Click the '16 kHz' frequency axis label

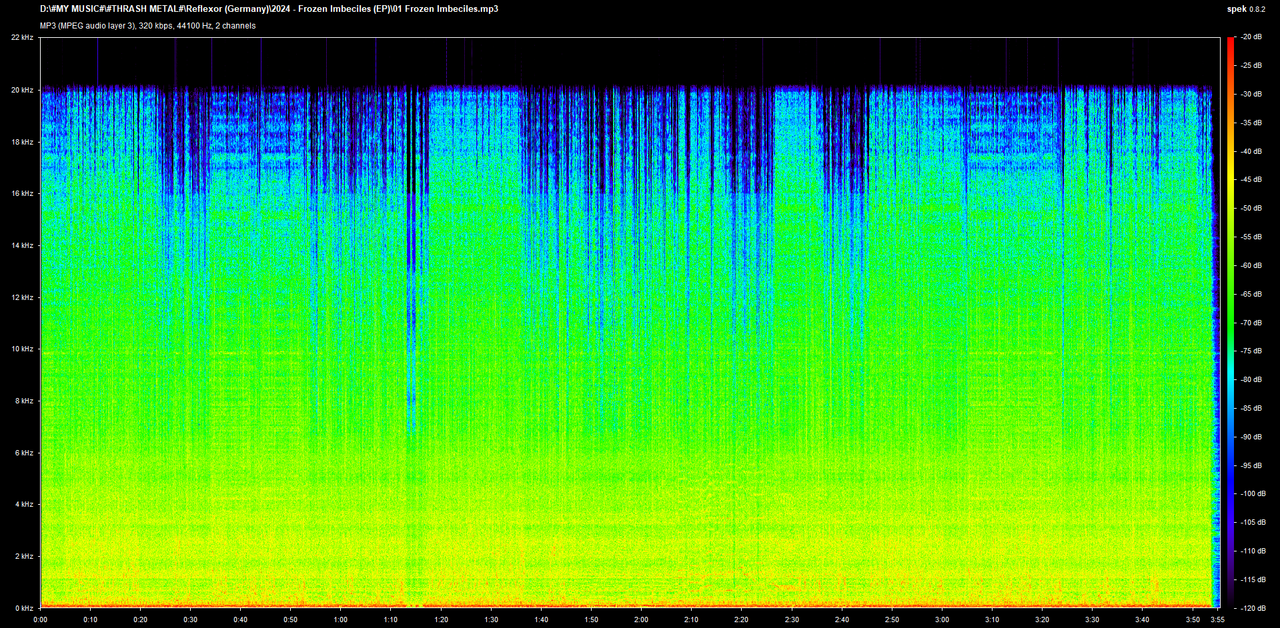coord(22,193)
